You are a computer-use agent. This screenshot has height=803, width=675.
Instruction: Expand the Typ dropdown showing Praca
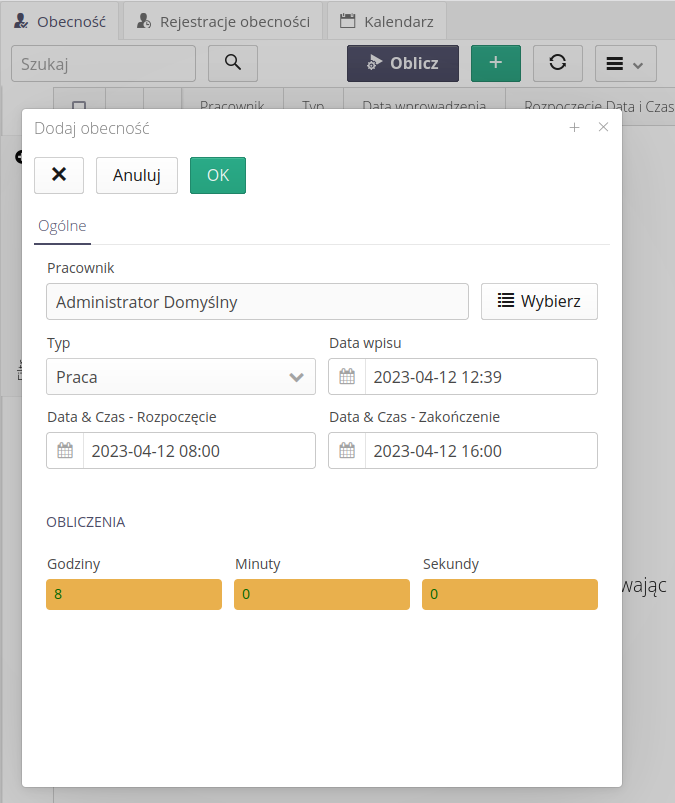point(181,377)
